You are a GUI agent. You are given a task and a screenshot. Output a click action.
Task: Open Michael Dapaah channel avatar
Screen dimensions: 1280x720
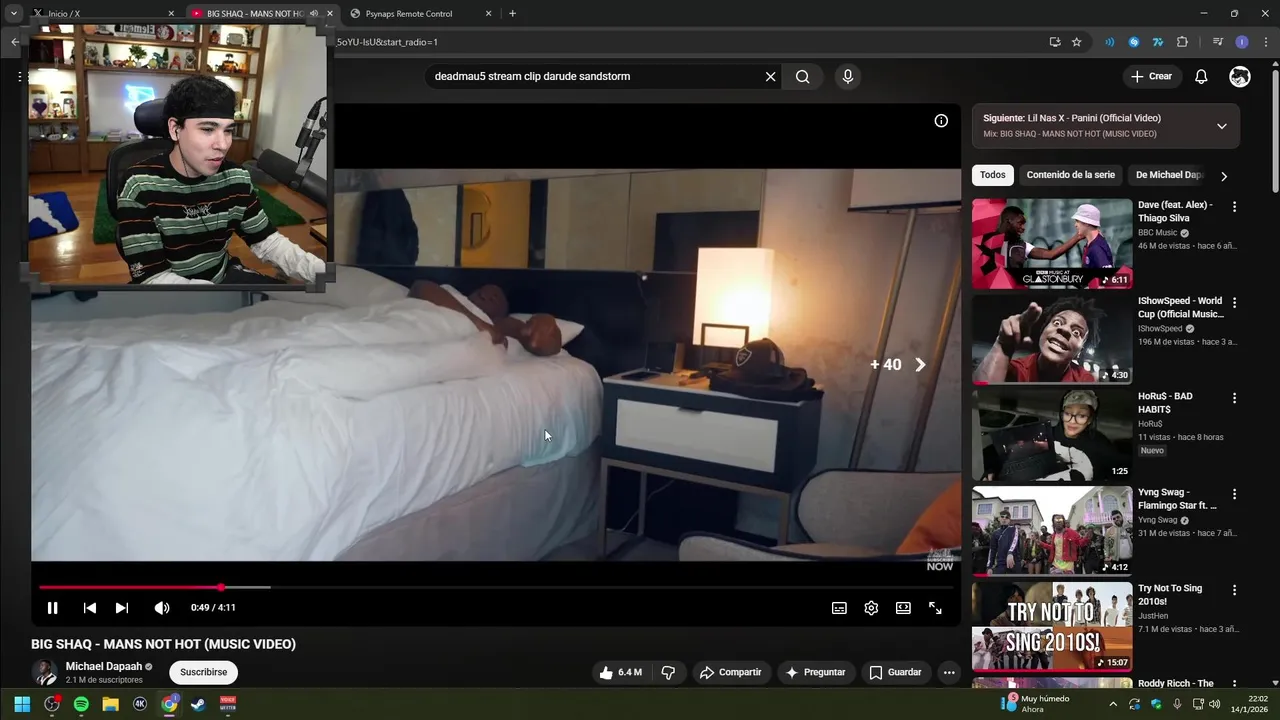44,673
